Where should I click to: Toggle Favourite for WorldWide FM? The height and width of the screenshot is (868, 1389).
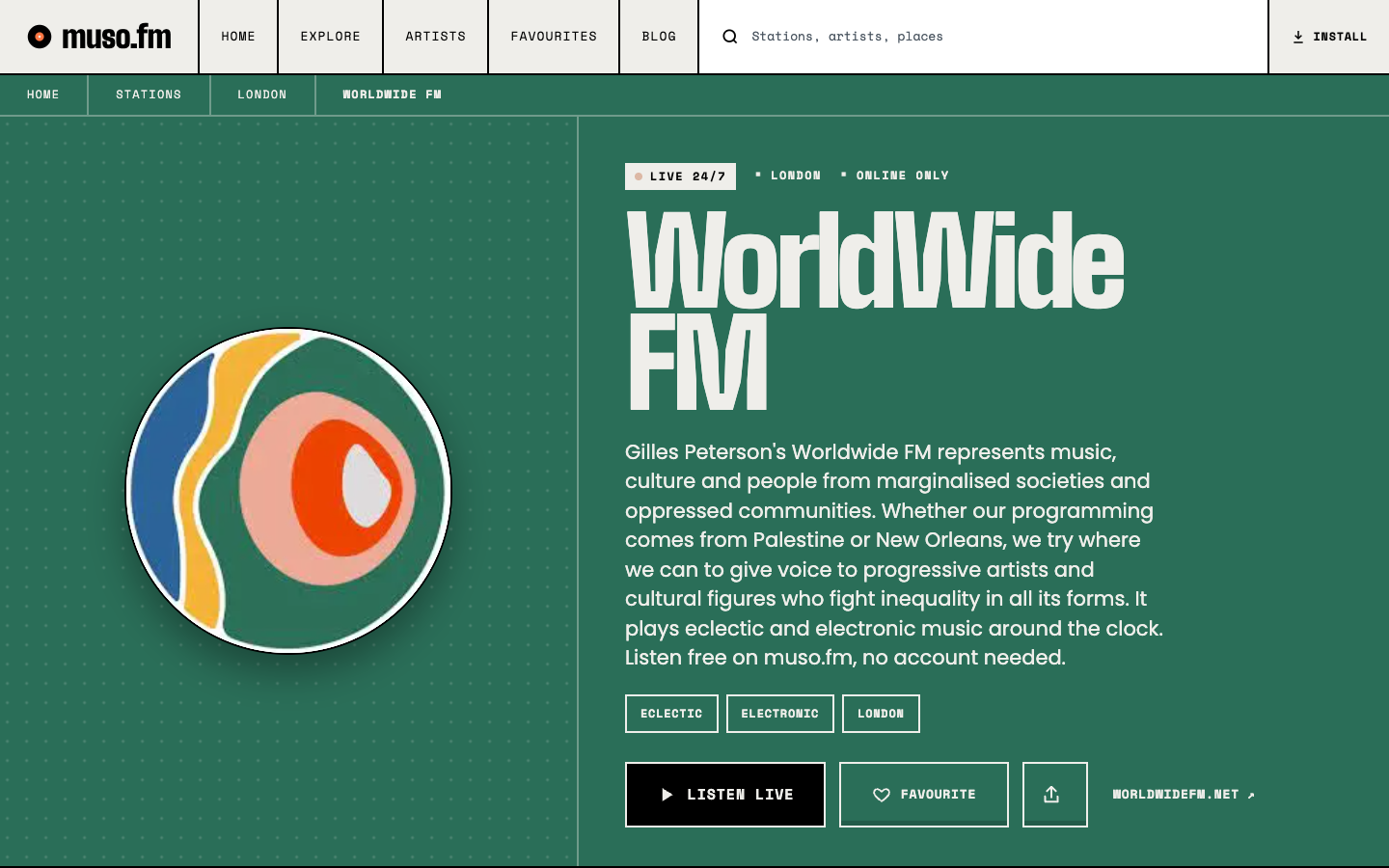click(924, 794)
